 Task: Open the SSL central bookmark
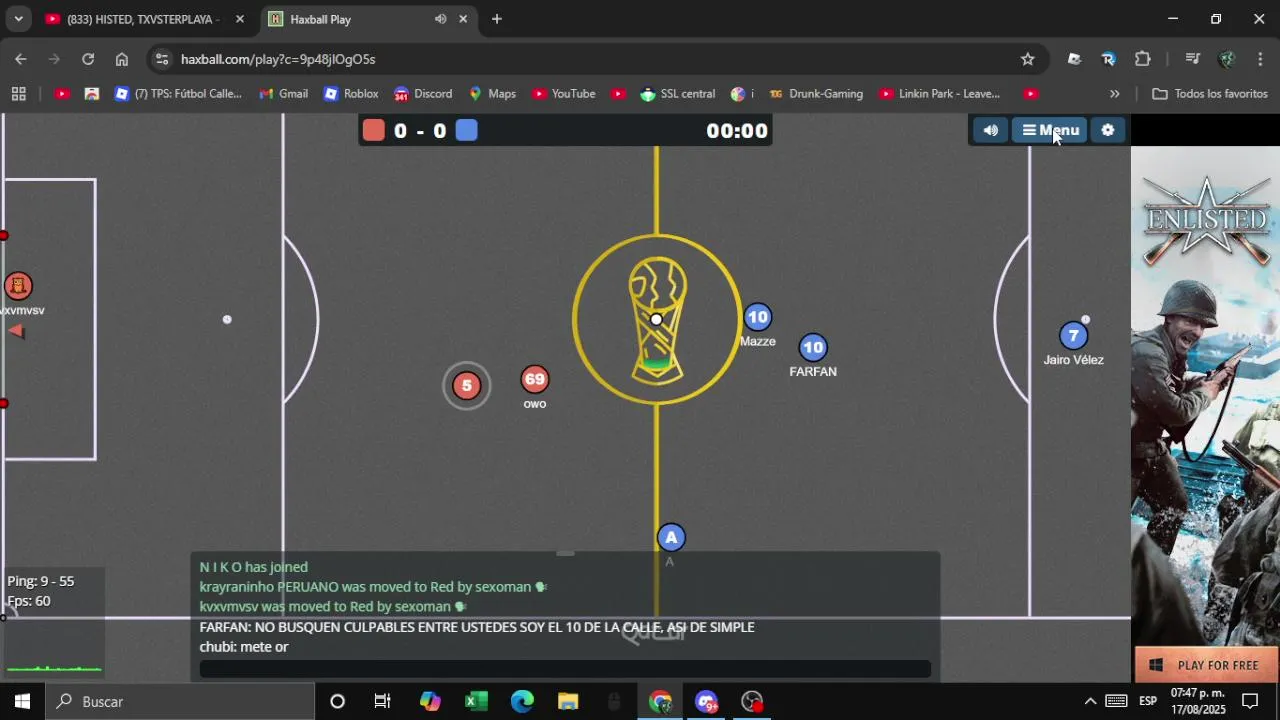(x=677, y=94)
